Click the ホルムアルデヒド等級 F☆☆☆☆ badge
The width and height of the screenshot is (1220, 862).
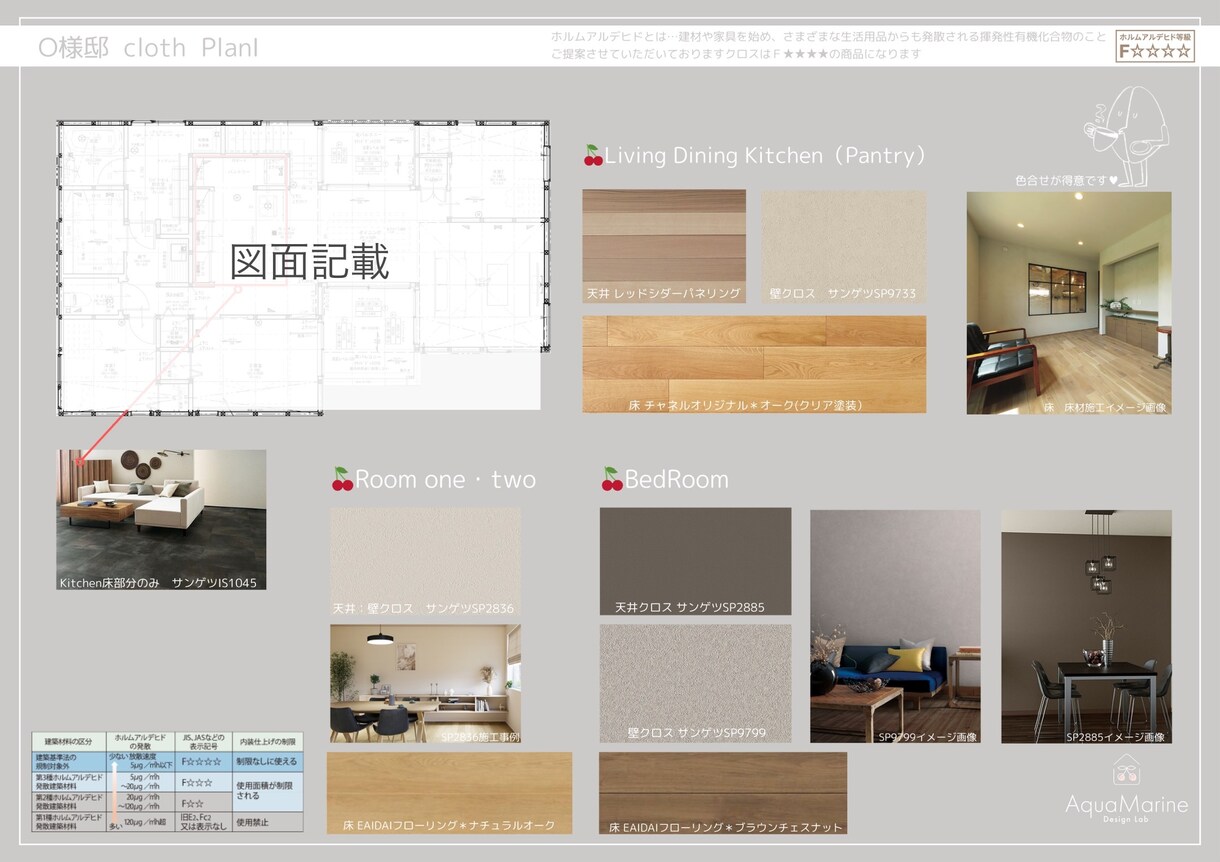pyautogui.click(x=1154, y=46)
